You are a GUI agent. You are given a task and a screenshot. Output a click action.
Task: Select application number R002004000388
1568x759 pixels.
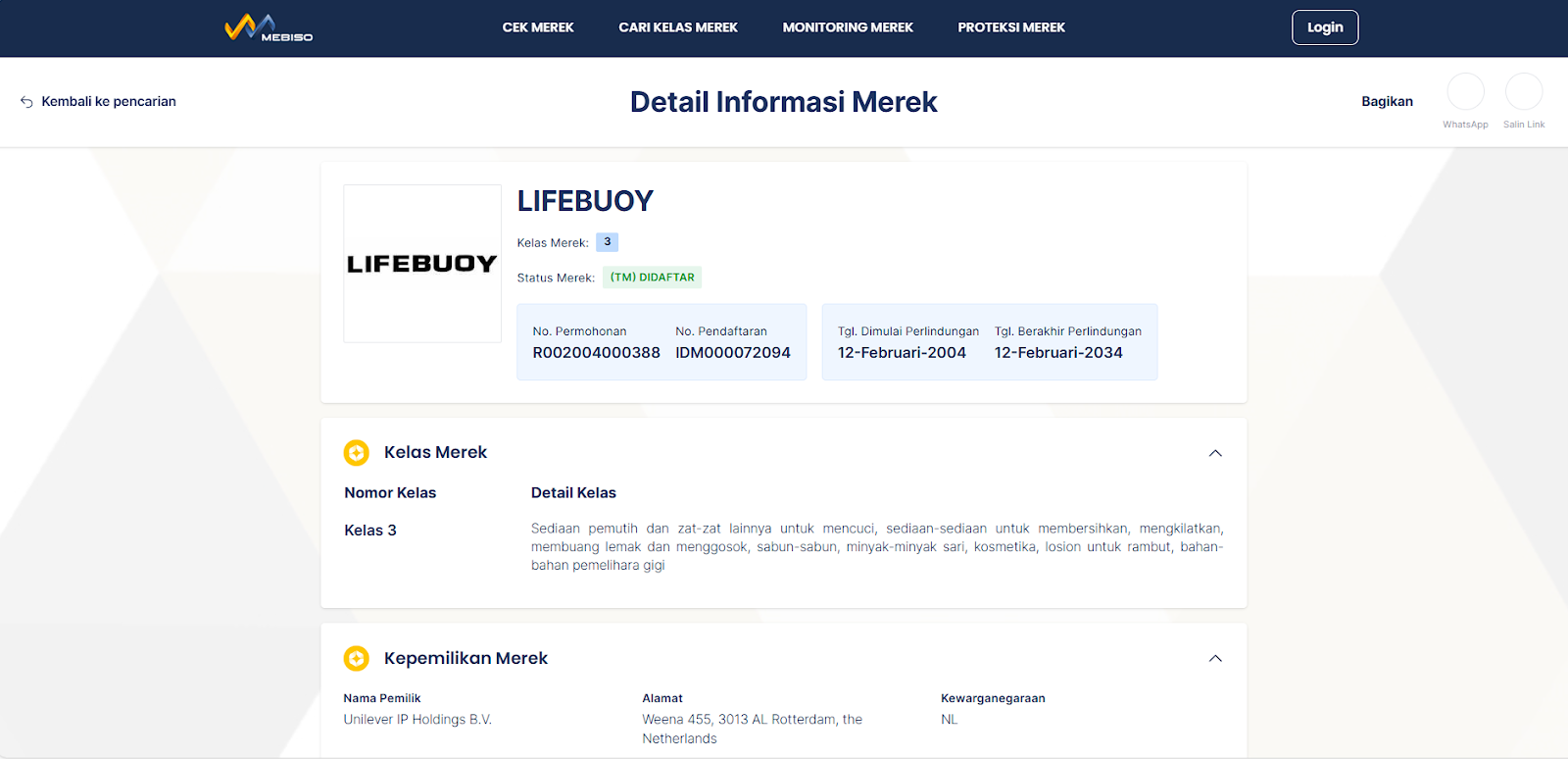pyautogui.click(x=597, y=353)
